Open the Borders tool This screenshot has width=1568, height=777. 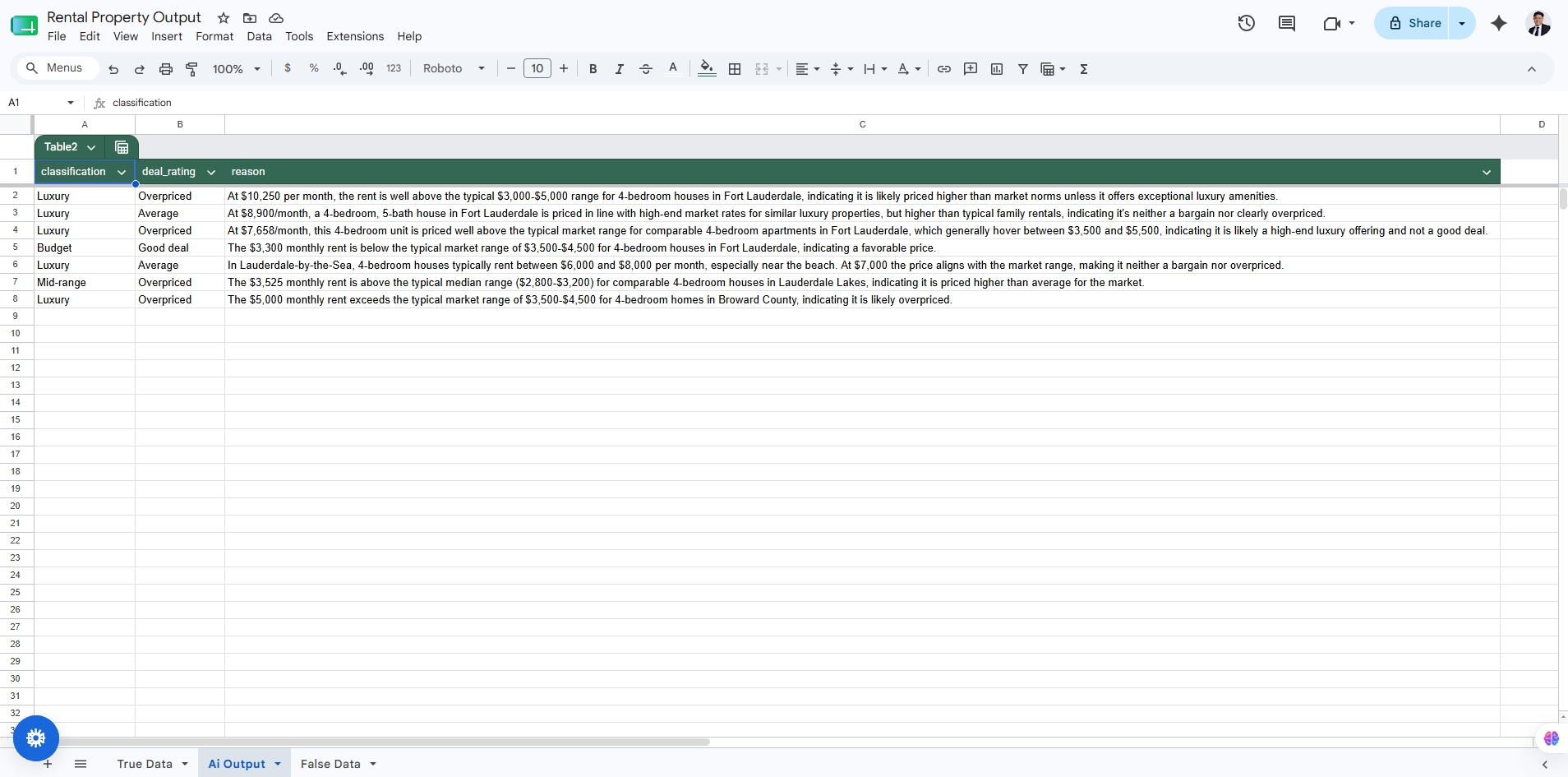736,69
